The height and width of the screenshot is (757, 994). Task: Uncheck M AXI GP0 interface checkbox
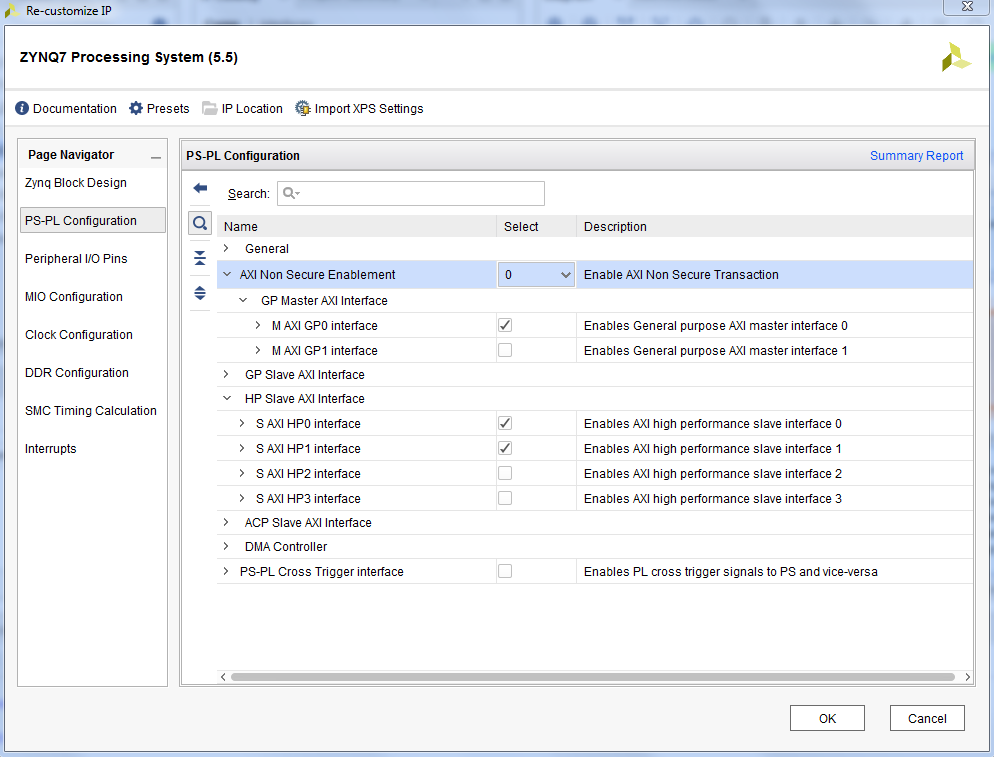505,325
